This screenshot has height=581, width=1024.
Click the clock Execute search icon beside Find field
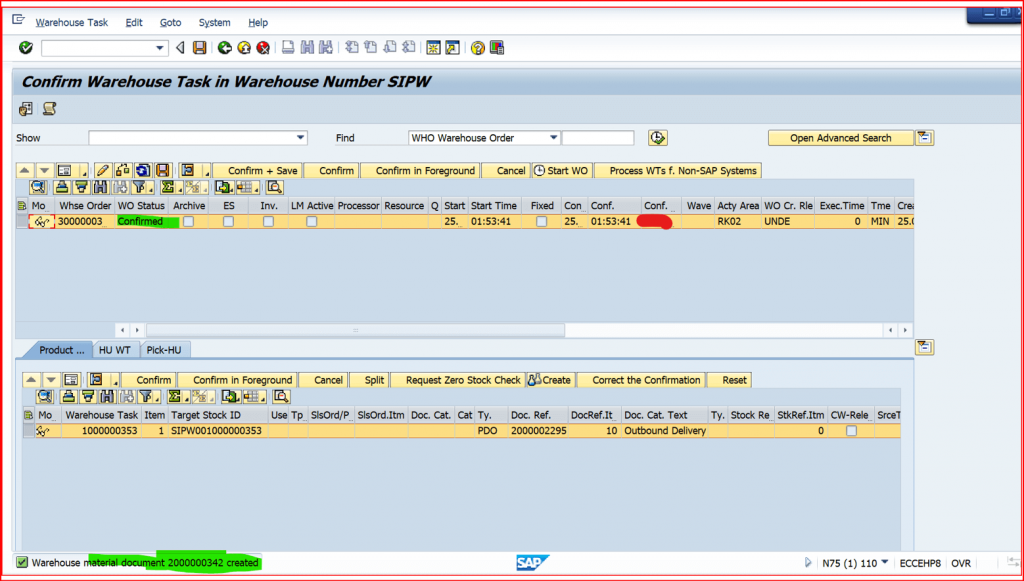(658, 138)
